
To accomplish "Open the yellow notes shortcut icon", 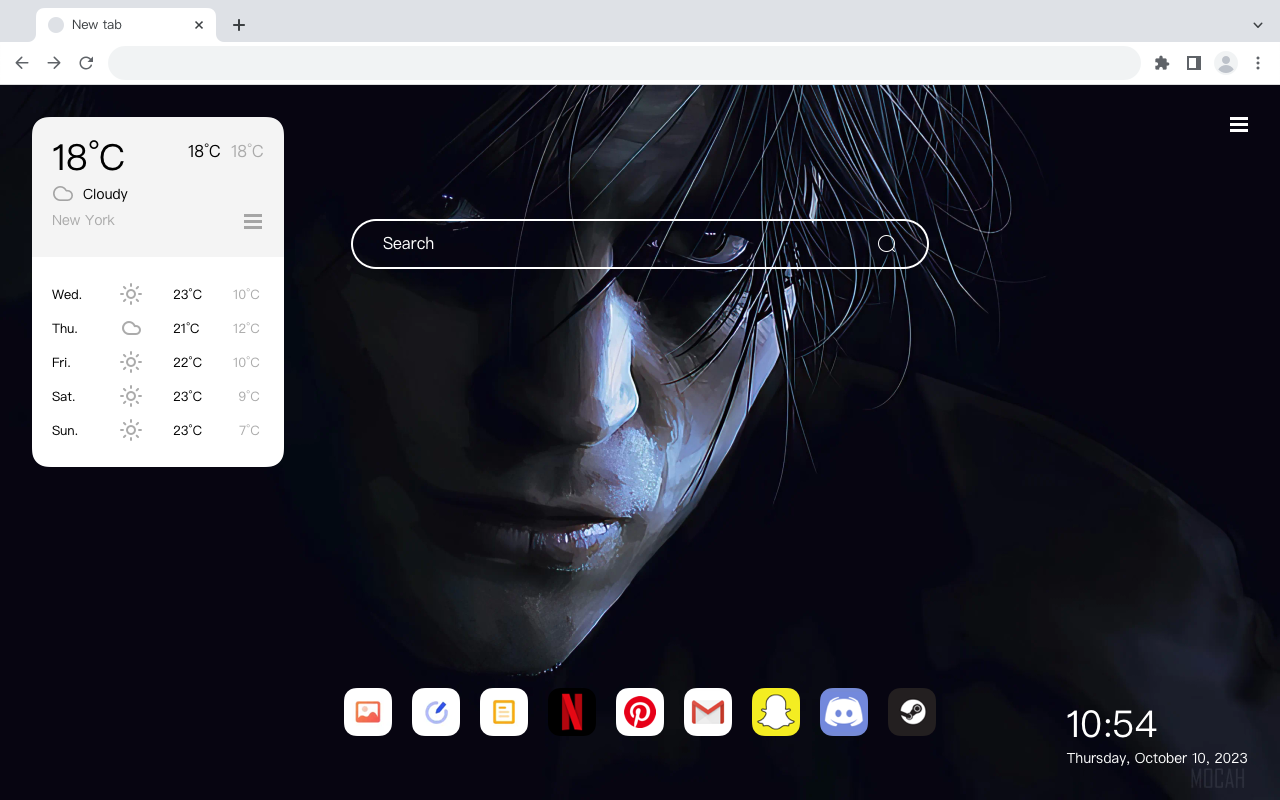I will pos(504,712).
